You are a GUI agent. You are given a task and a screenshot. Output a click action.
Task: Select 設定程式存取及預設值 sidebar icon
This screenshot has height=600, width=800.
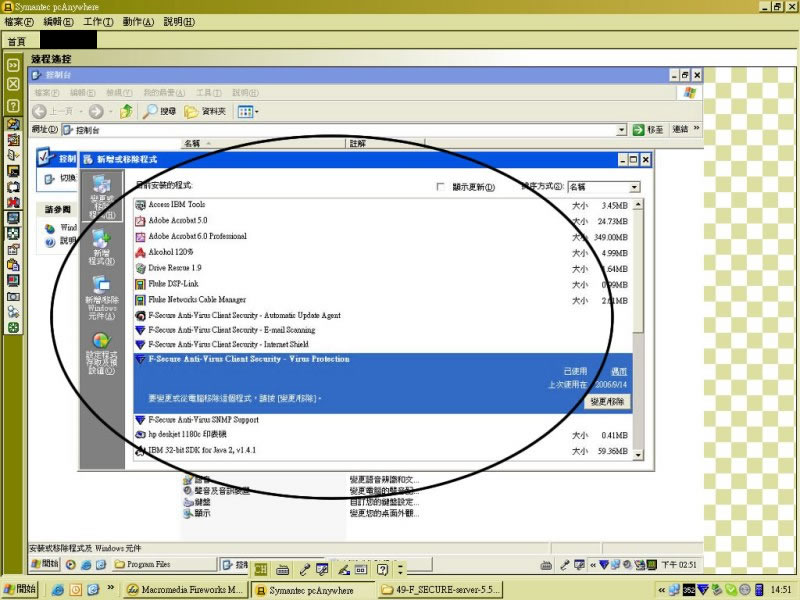tap(102, 353)
